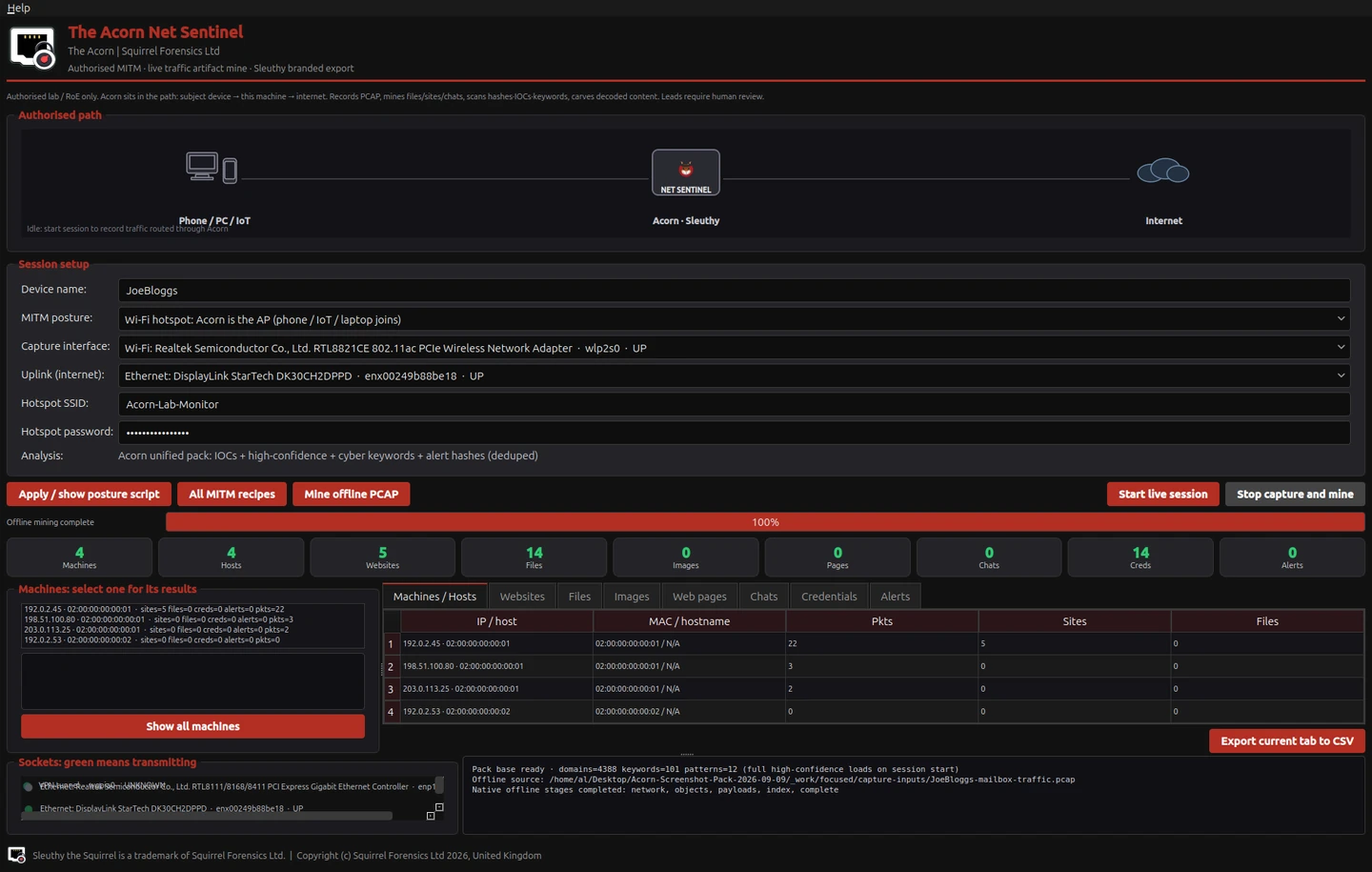
Task: Click the Hosts counter tile
Action: 231,558
